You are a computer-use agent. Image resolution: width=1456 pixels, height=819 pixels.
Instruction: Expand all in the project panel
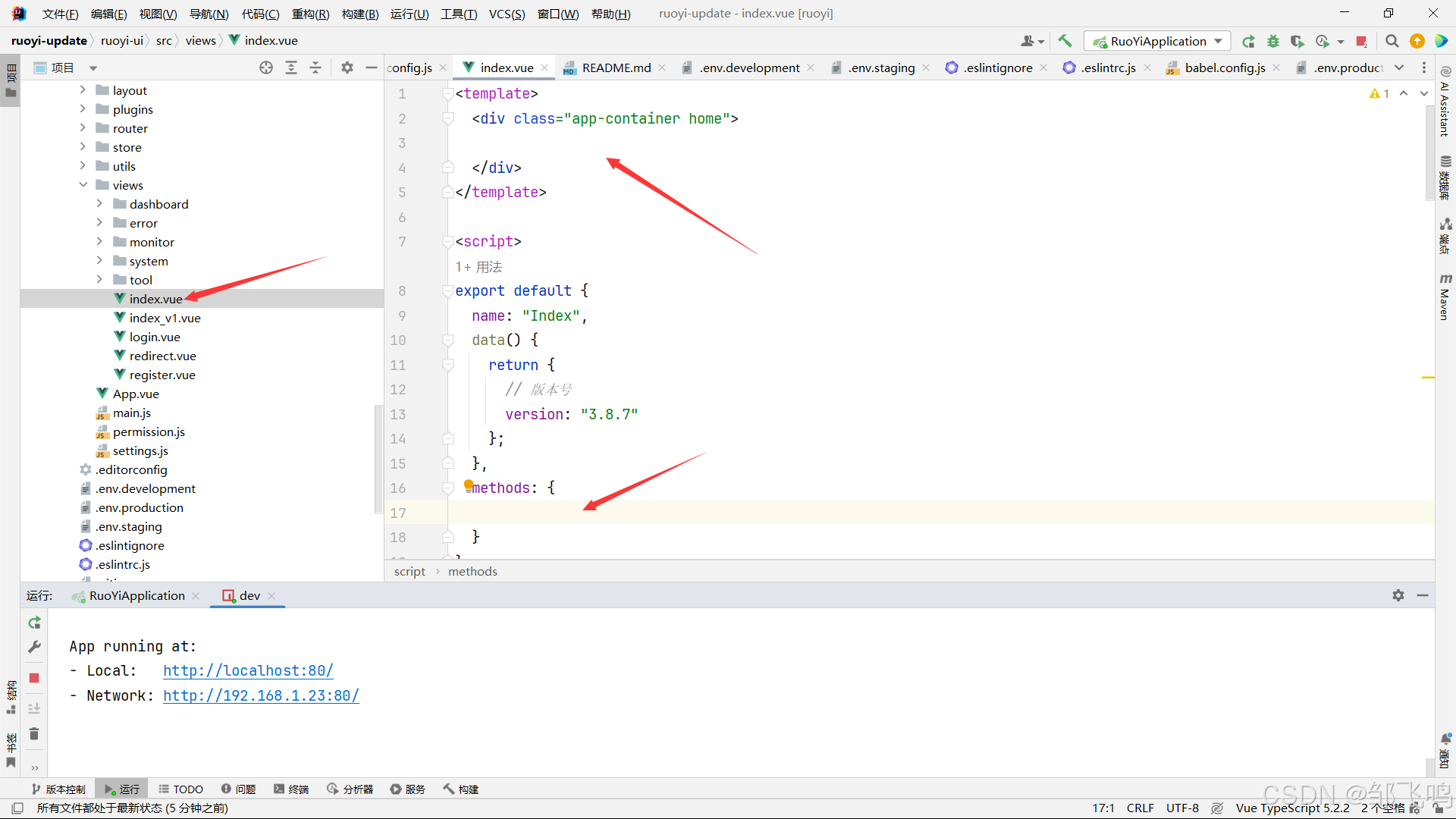click(291, 67)
